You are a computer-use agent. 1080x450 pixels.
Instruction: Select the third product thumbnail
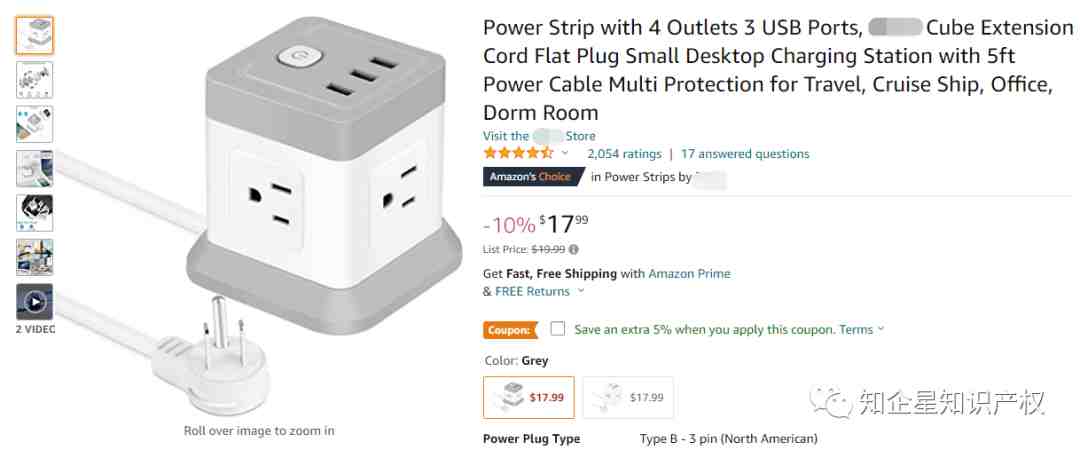pyautogui.click(x=34, y=124)
